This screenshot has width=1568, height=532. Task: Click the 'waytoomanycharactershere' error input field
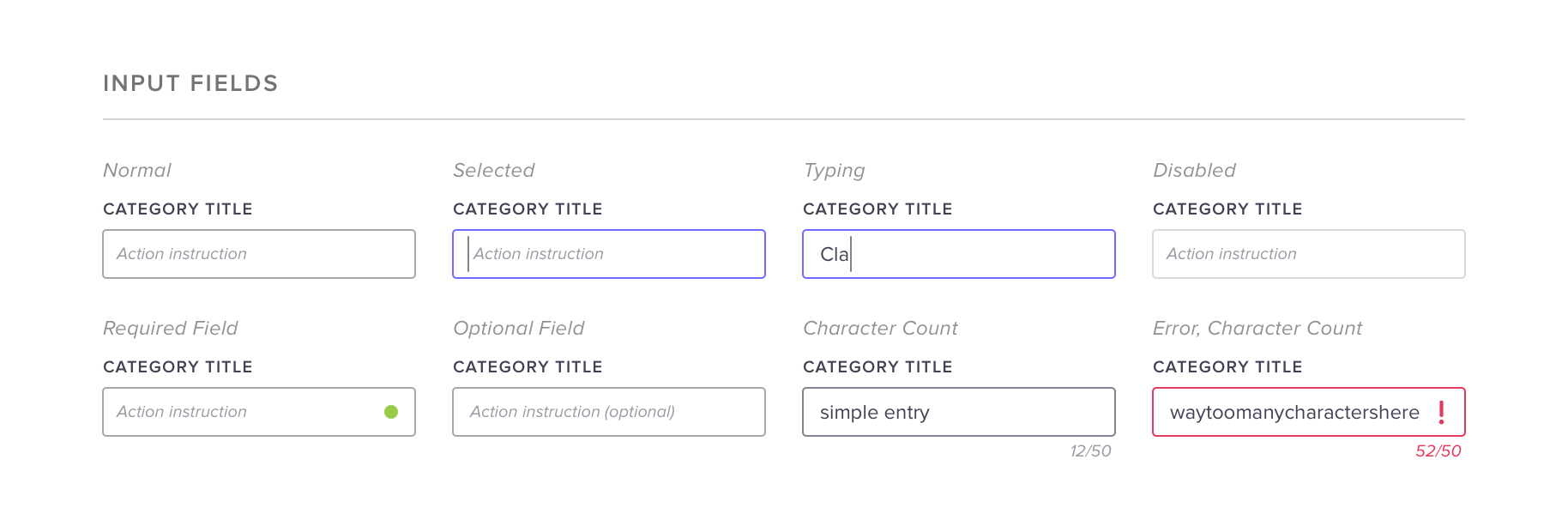coord(1294,412)
